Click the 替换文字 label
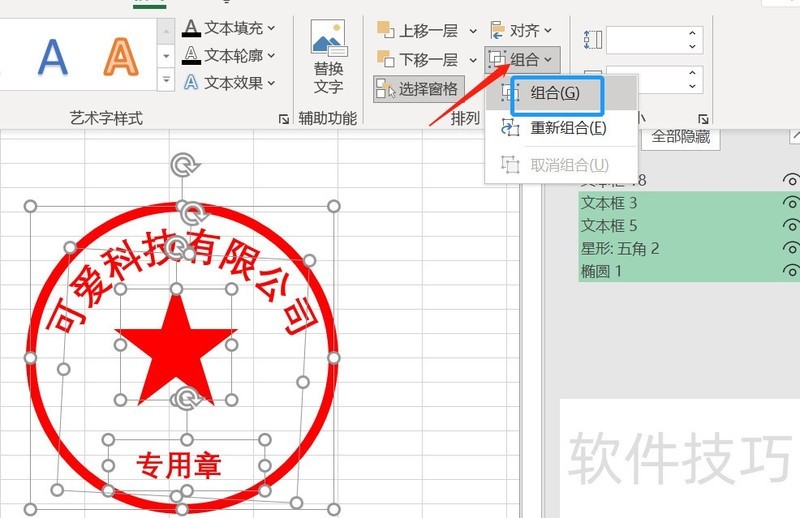Image resolution: width=800 pixels, height=518 pixels. 329,78
